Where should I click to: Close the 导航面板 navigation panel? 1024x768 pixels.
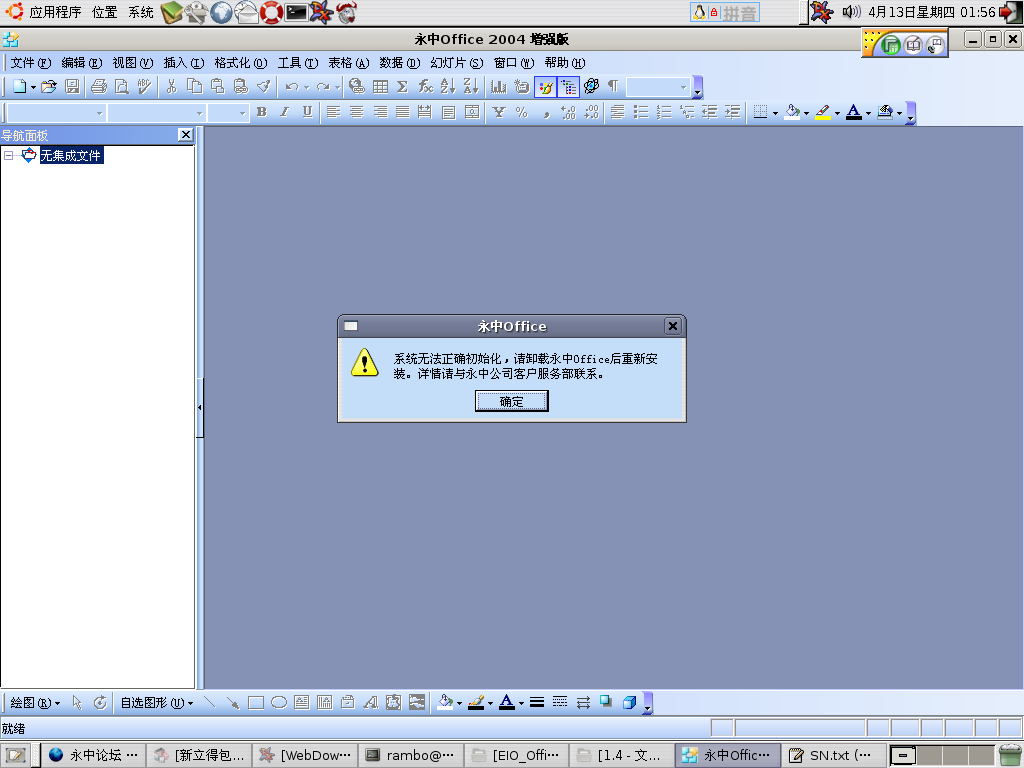[x=185, y=135]
